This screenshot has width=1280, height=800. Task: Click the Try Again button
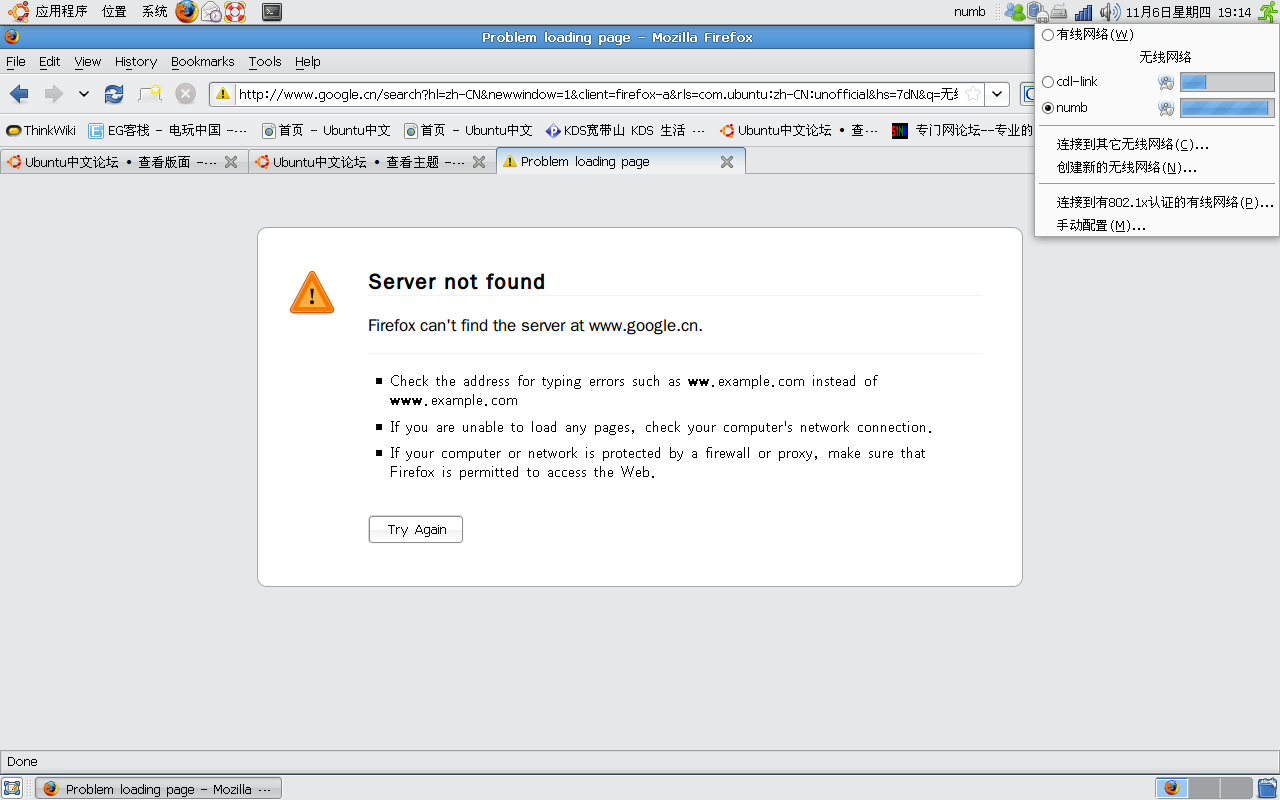coord(416,529)
